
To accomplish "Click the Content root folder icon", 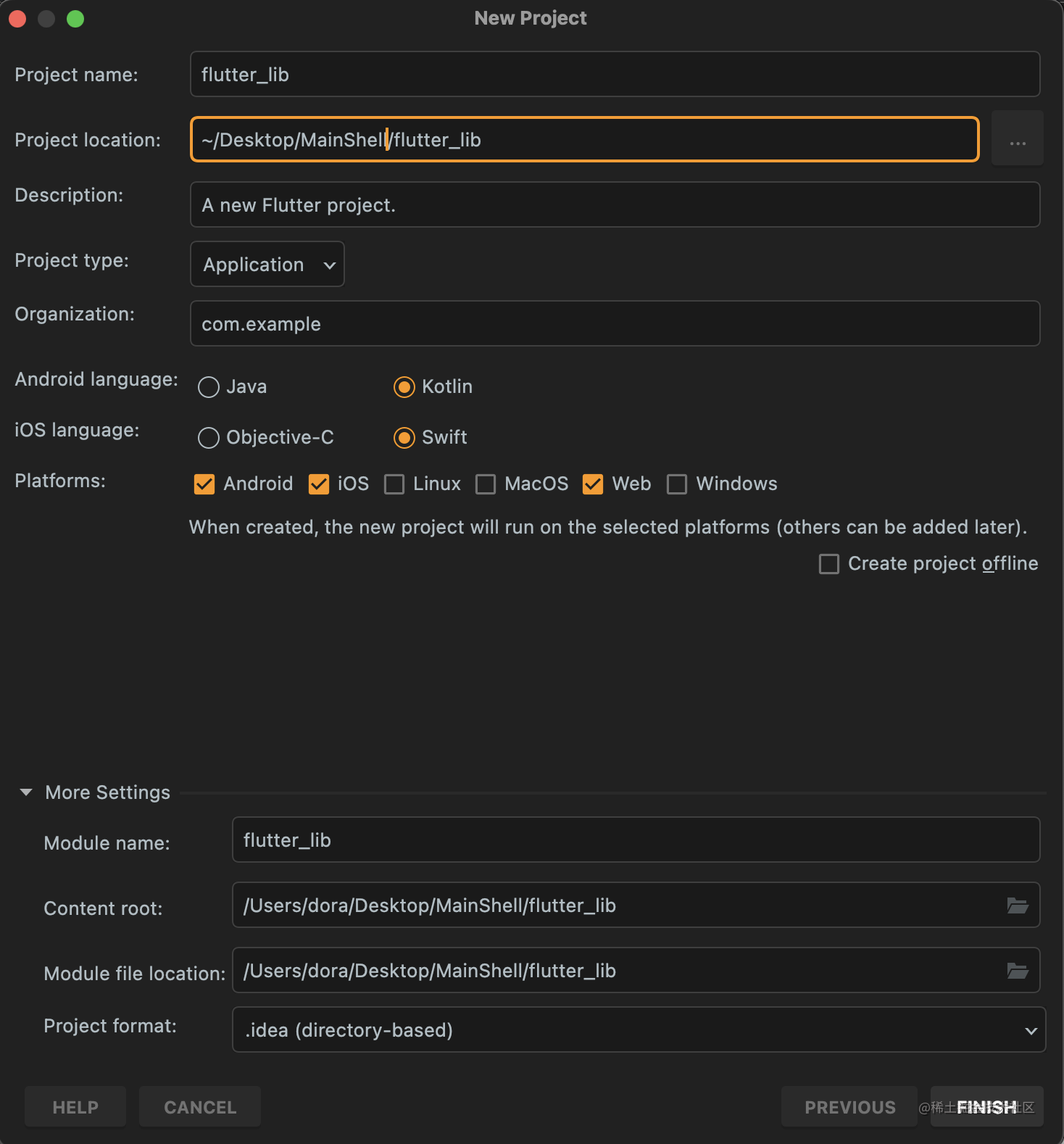I will (x=1018, y=905).
